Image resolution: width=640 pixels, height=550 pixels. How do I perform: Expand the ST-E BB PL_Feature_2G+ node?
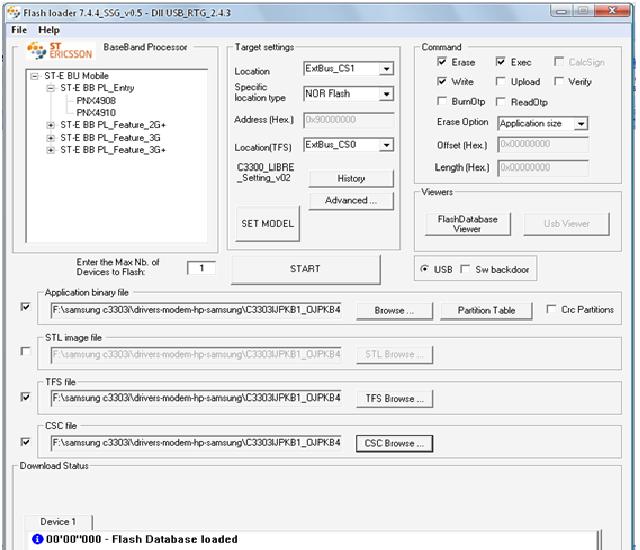[x=51, y=125]
